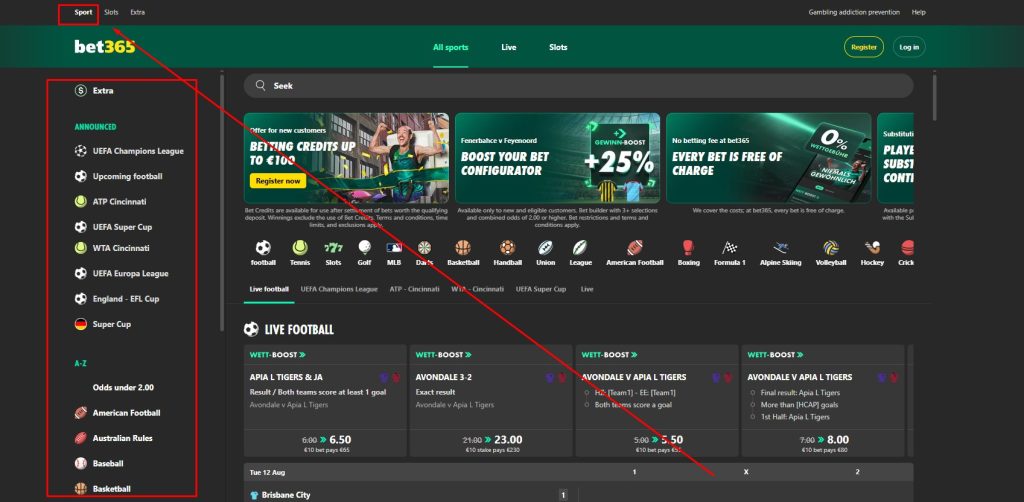This screenshot has width=1024, height=502.
Task: Switch to the All sports tab
Action: pyautogui.click(x=451, y=47)
